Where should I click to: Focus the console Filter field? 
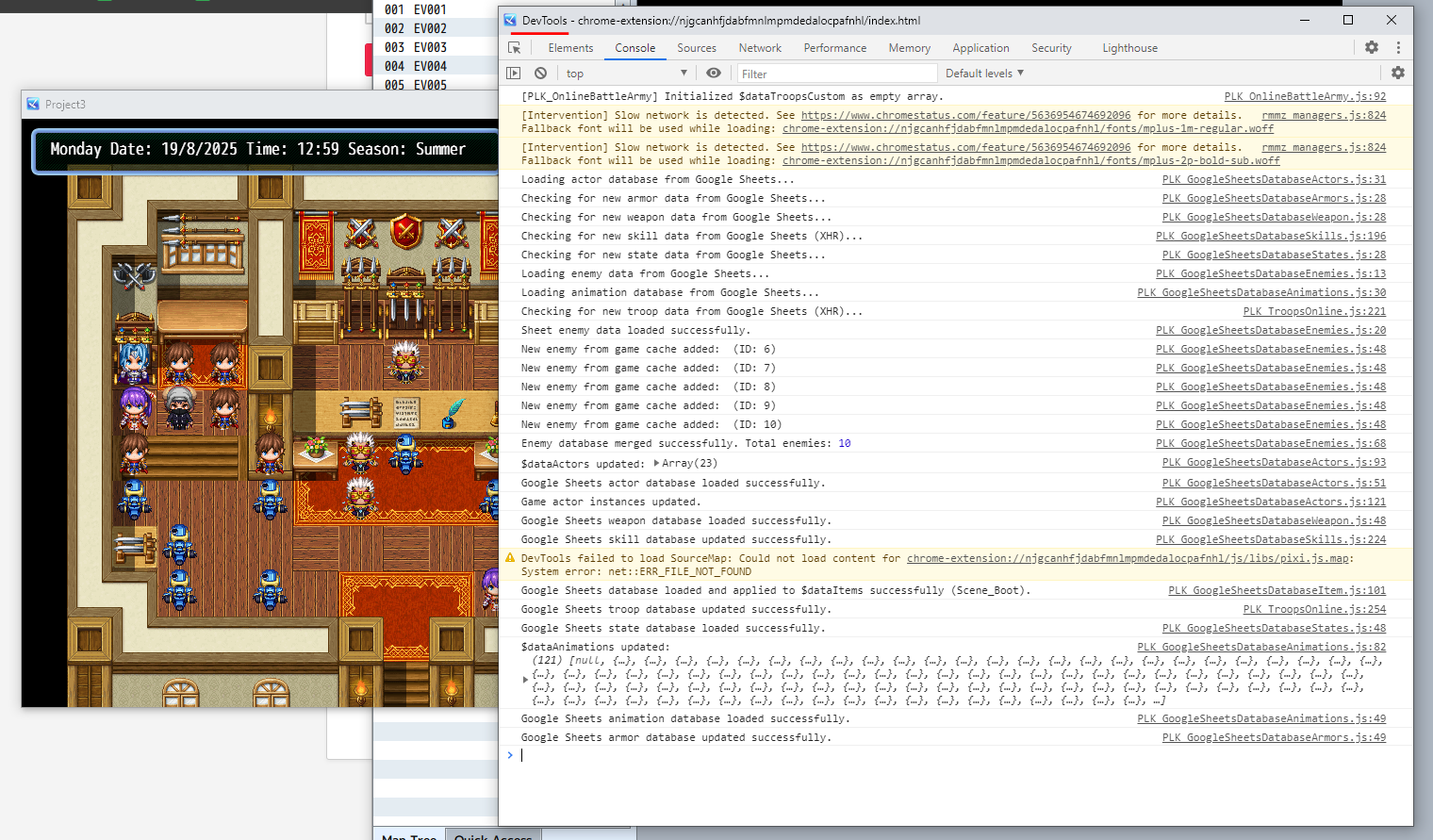pyautogui.click(x=837, y=74)
